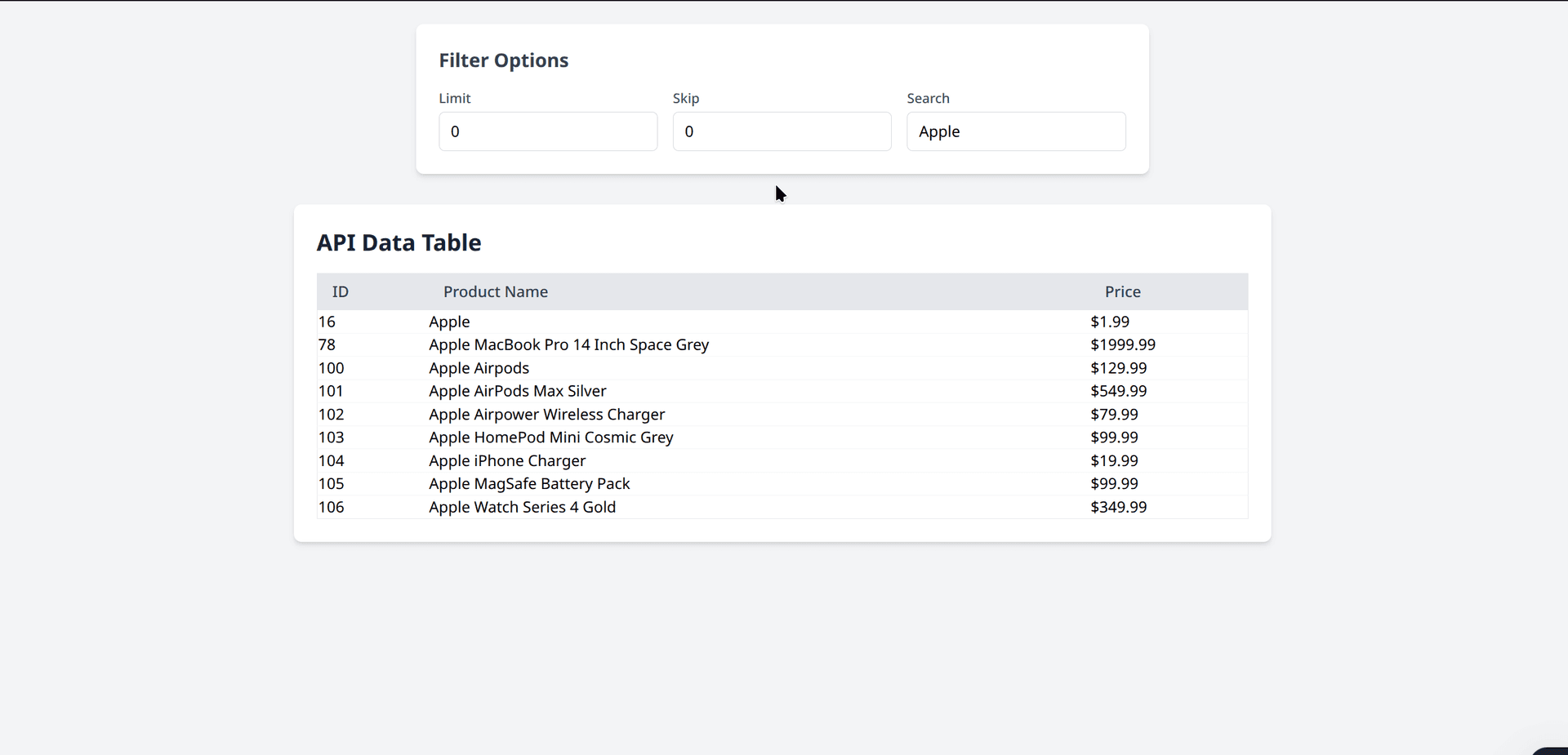Click the ID value 100
Image resolution: width=1568 pixels, height=755 pixels.
[x=331, y=368]
